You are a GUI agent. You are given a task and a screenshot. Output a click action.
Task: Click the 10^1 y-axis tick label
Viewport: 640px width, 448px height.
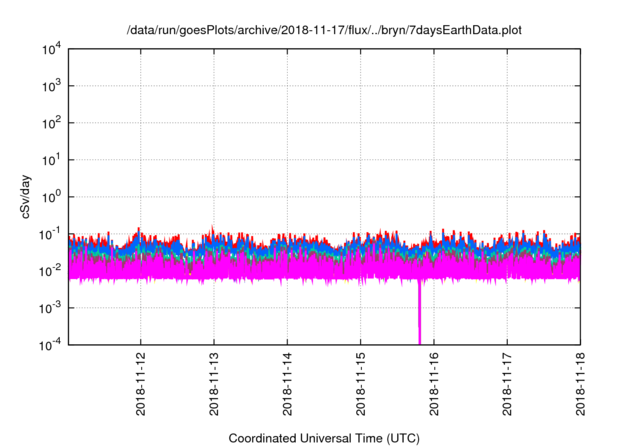[52, 160]
